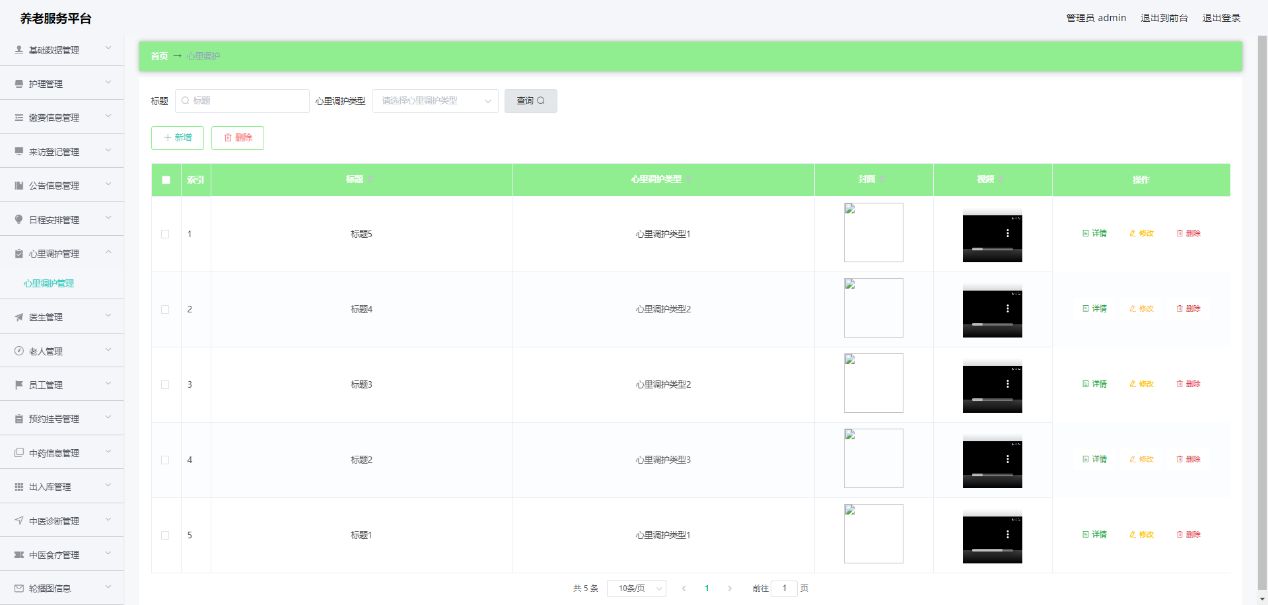The width and height of the screenshot is (1268, 605).
Task: Seek the video progress bar in 标题1 row
Action: 991,550
